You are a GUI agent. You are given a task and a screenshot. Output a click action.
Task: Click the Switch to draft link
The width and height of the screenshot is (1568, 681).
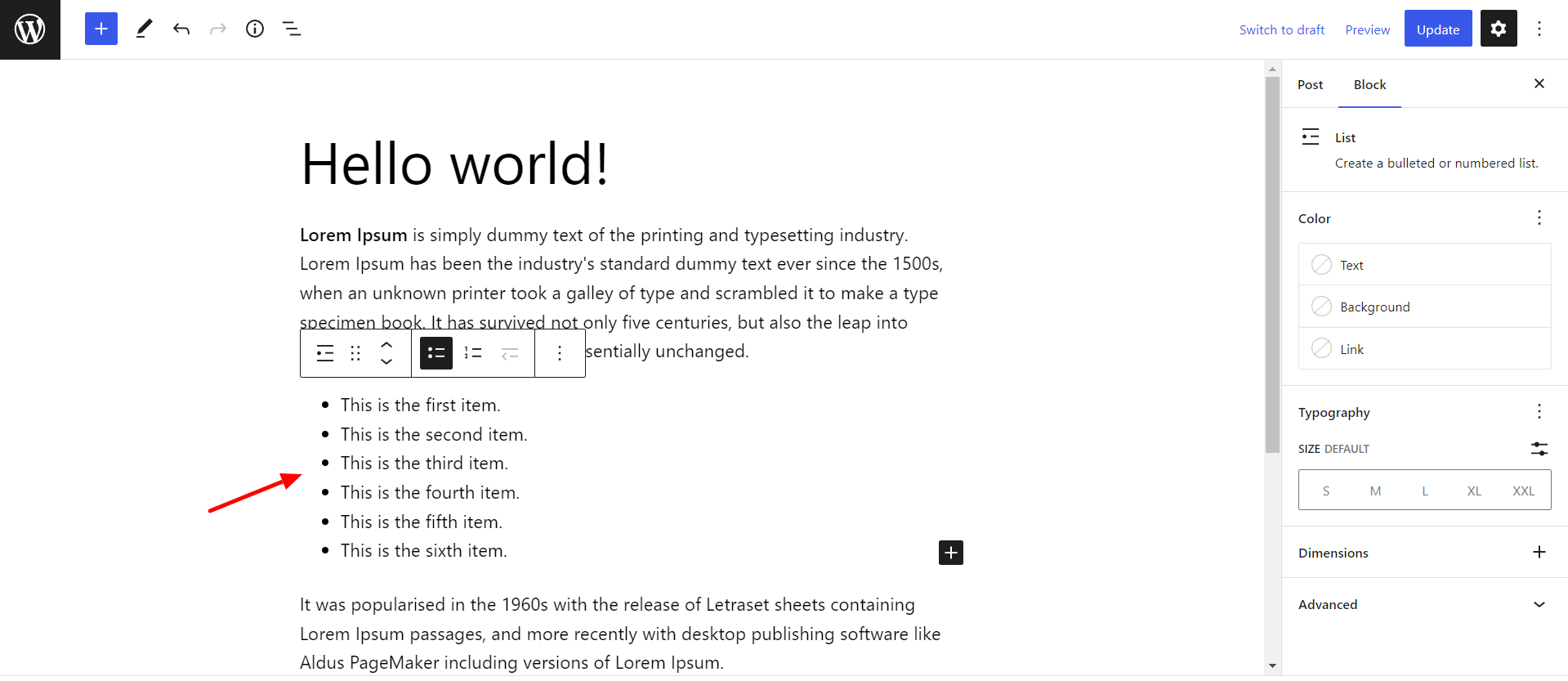[x=1282, y=29]
